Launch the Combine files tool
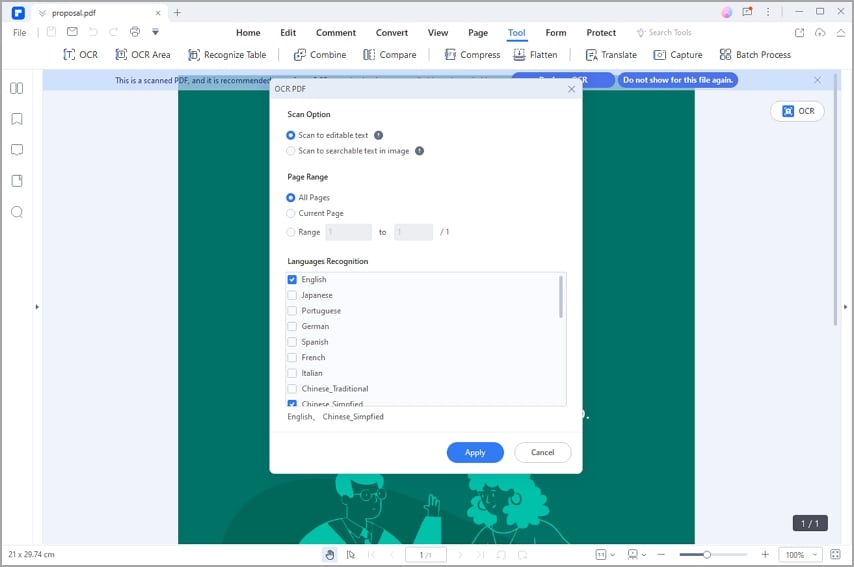Image resolution: width=854 pixels, height=567 pixels. 320,54
